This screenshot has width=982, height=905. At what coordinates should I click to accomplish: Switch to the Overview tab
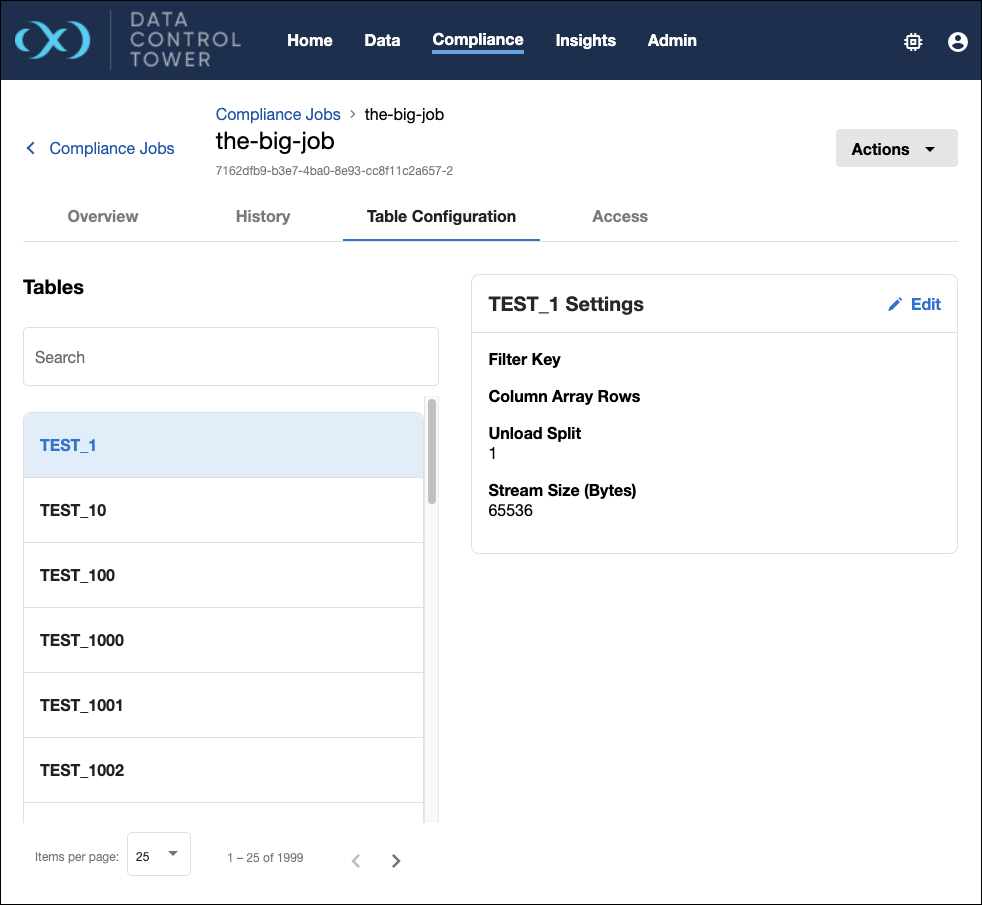(103, 216)
